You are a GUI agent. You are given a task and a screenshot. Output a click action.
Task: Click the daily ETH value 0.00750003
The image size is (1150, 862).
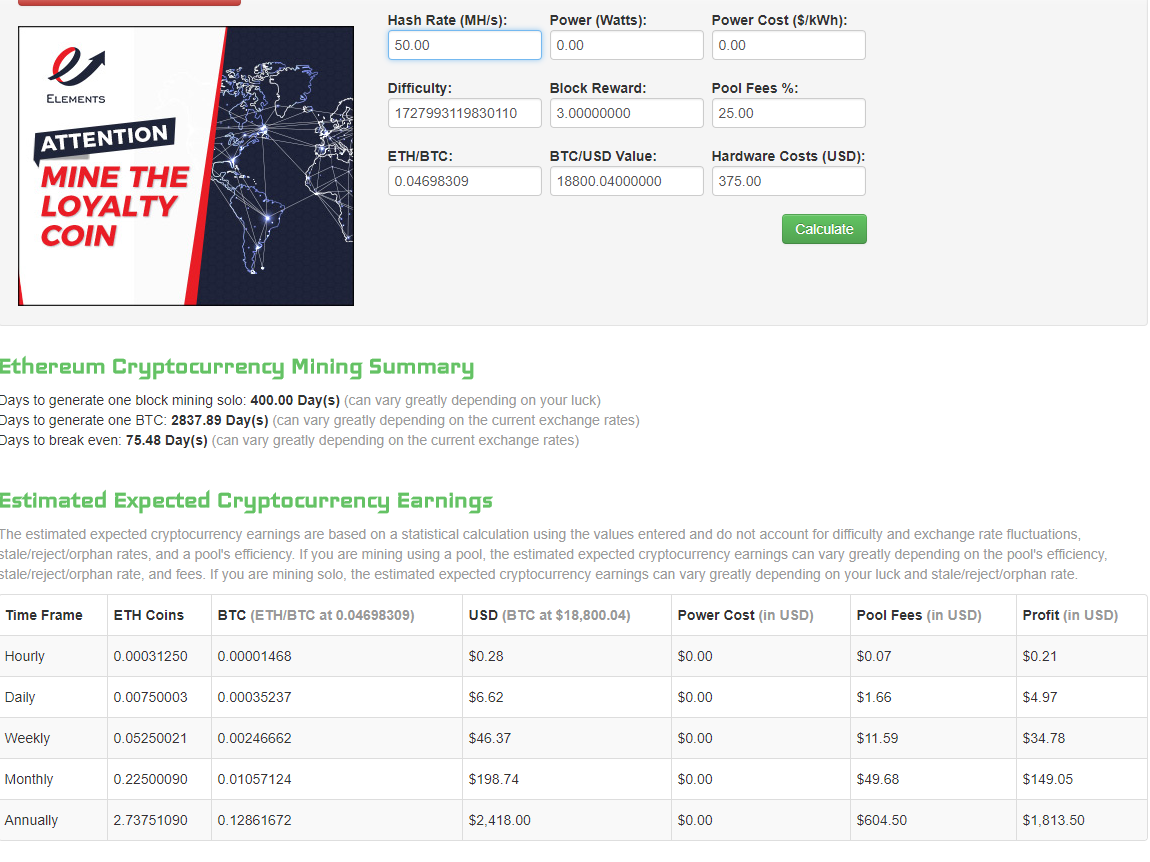[150, 697]
